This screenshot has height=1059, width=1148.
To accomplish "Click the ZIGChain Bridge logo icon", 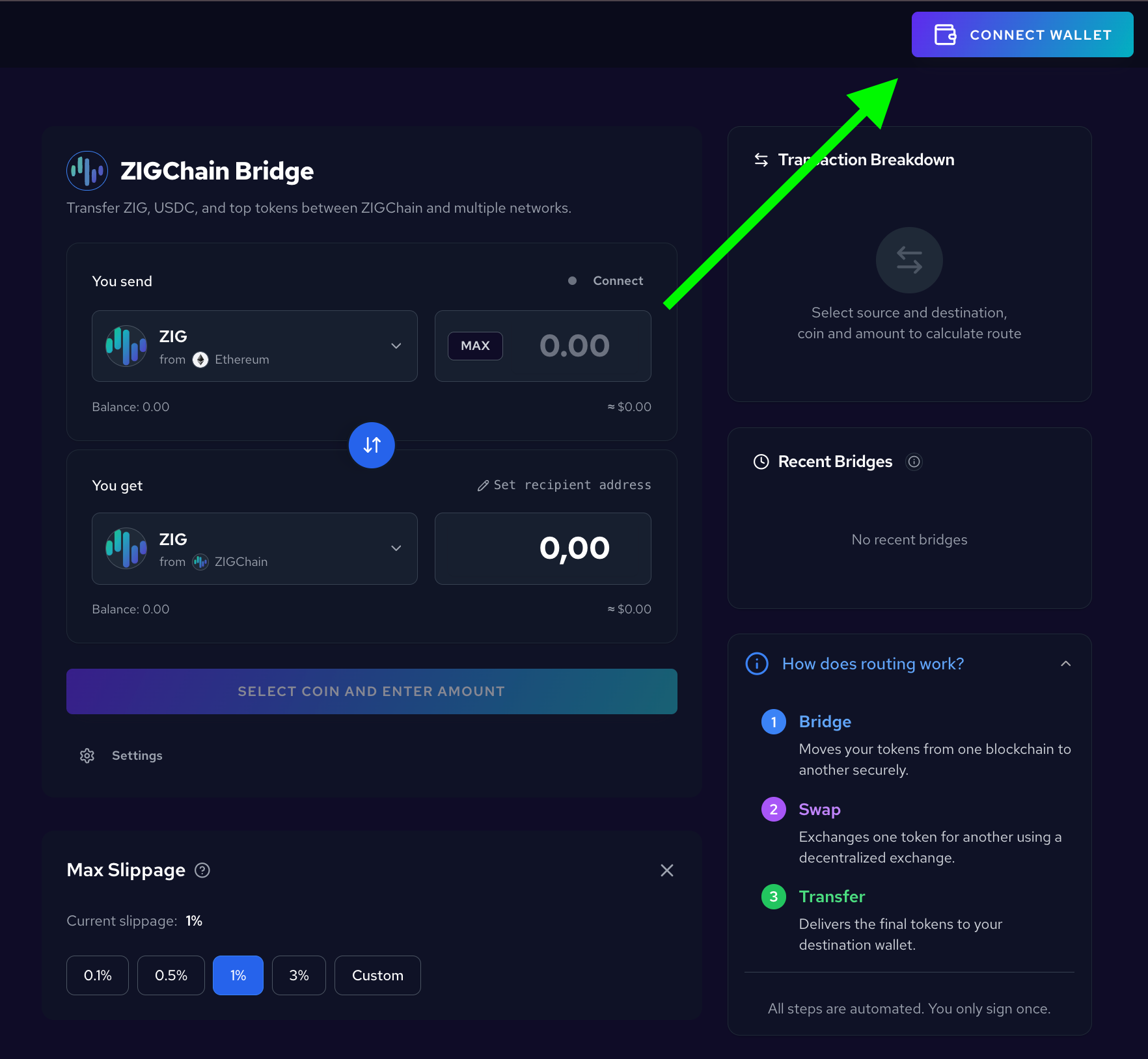I will point(87,170).
